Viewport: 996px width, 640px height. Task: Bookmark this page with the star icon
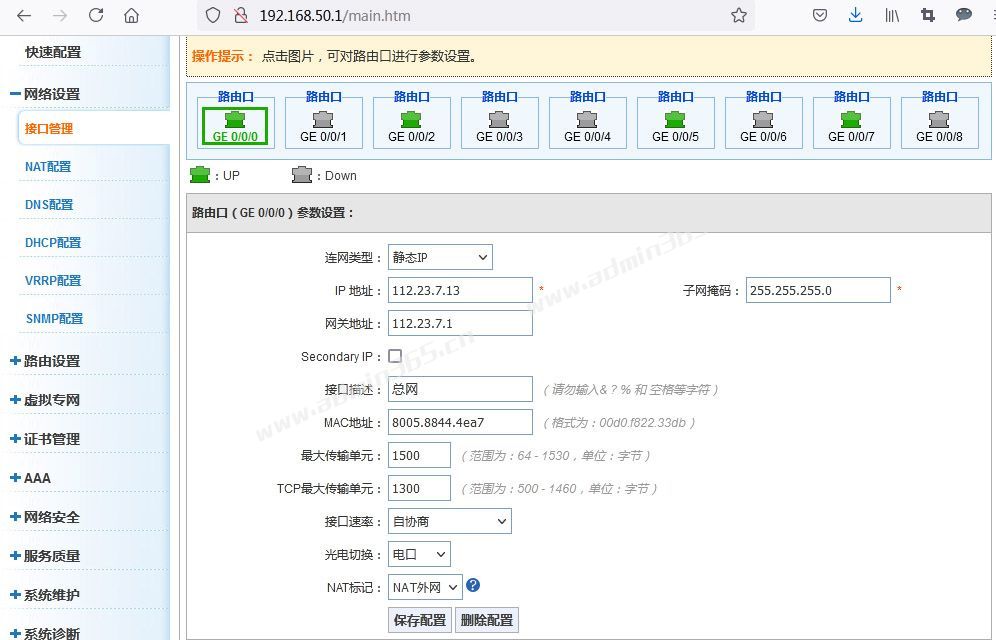(739, 15)
